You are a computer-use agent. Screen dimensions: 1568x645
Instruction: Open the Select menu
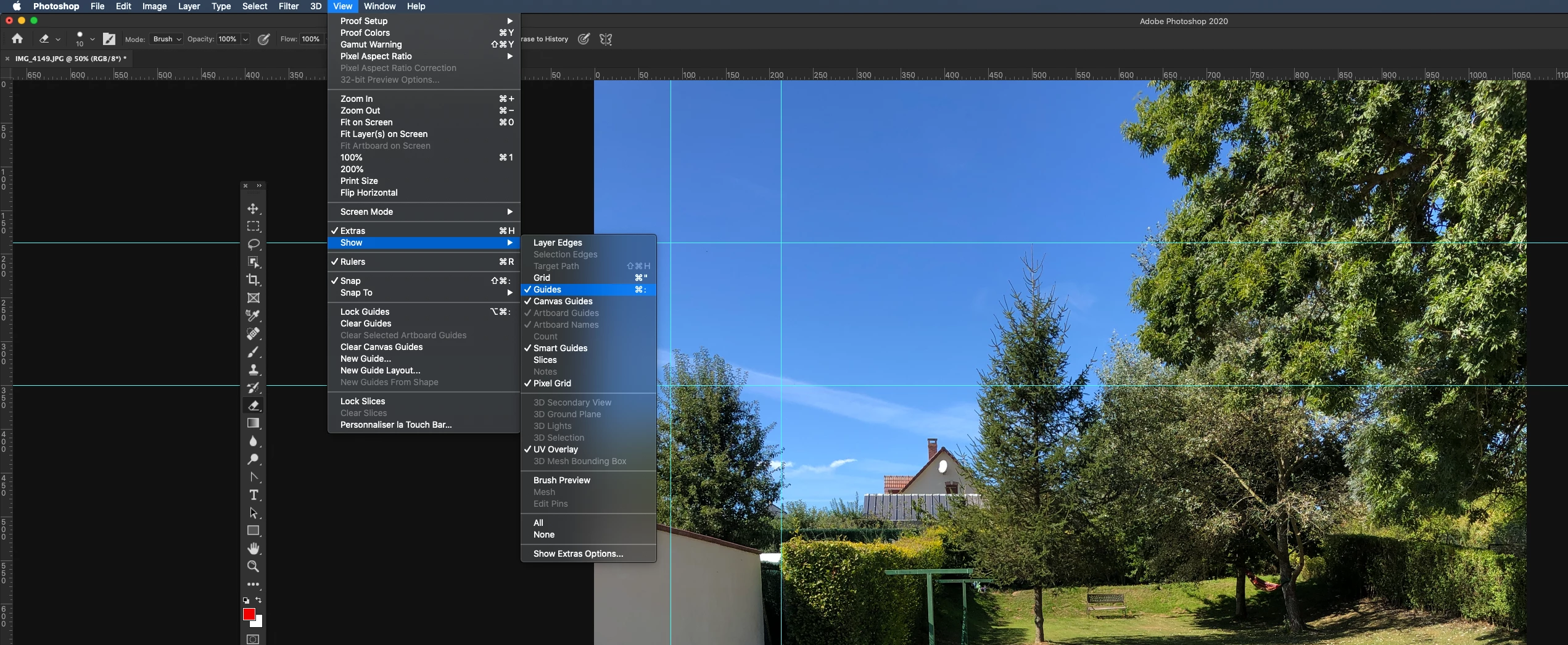click(x=254, y=6)
